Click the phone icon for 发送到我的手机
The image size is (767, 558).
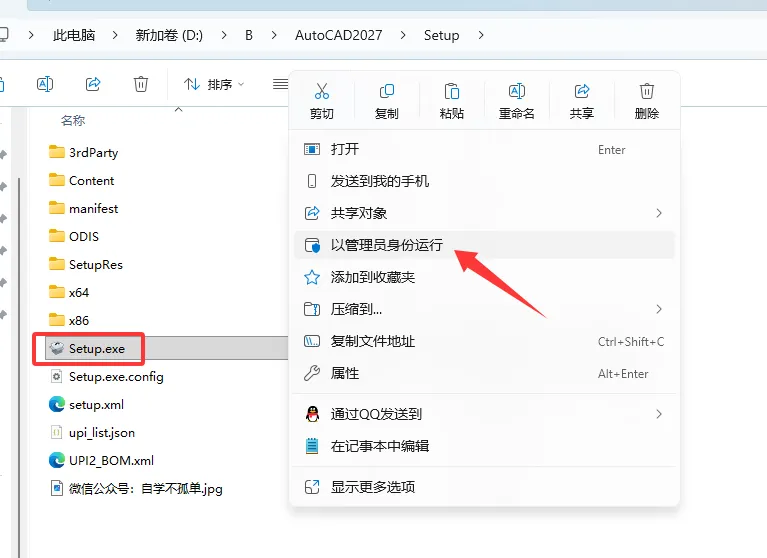point(312,181)
